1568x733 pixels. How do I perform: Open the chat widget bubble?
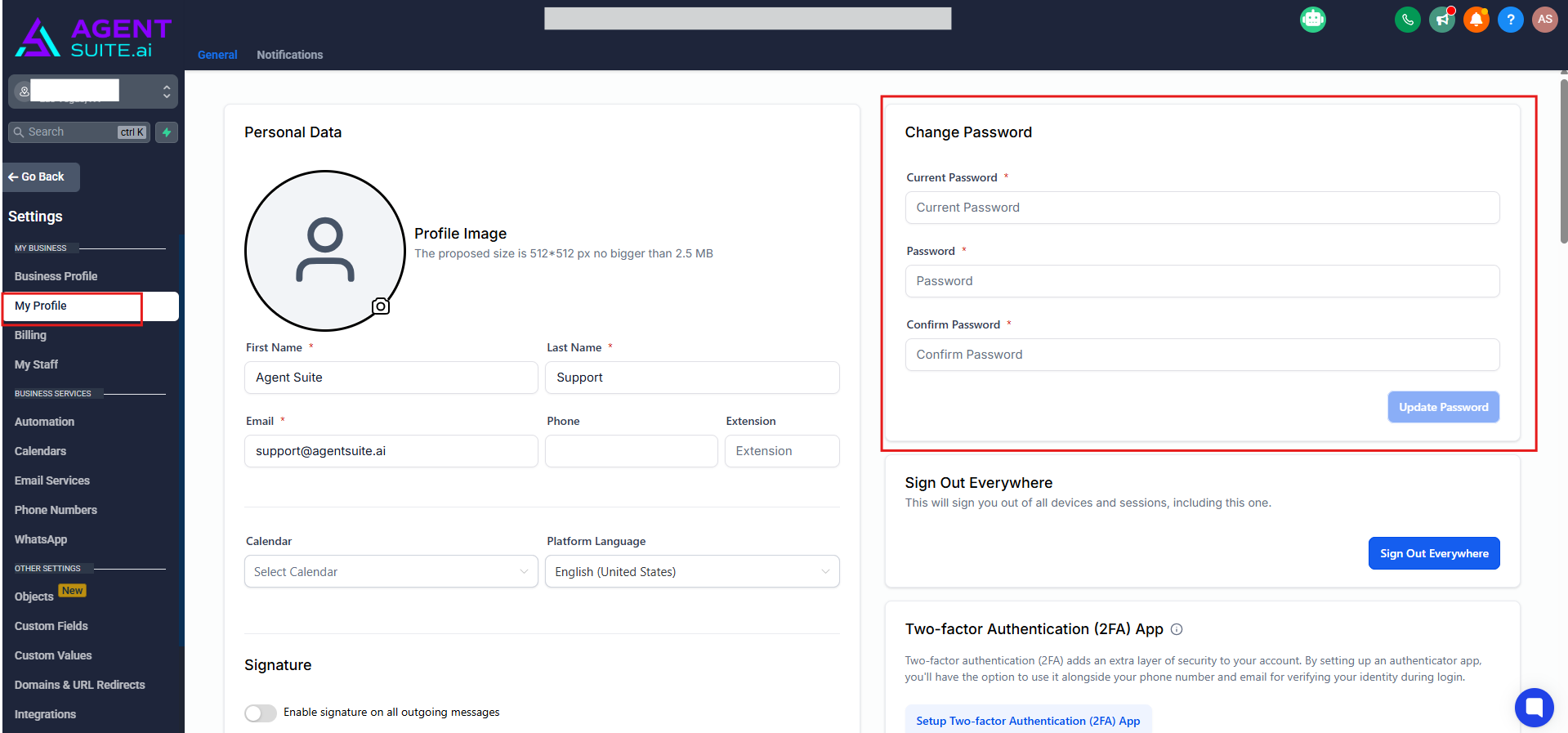click(x=1534, y=708)
